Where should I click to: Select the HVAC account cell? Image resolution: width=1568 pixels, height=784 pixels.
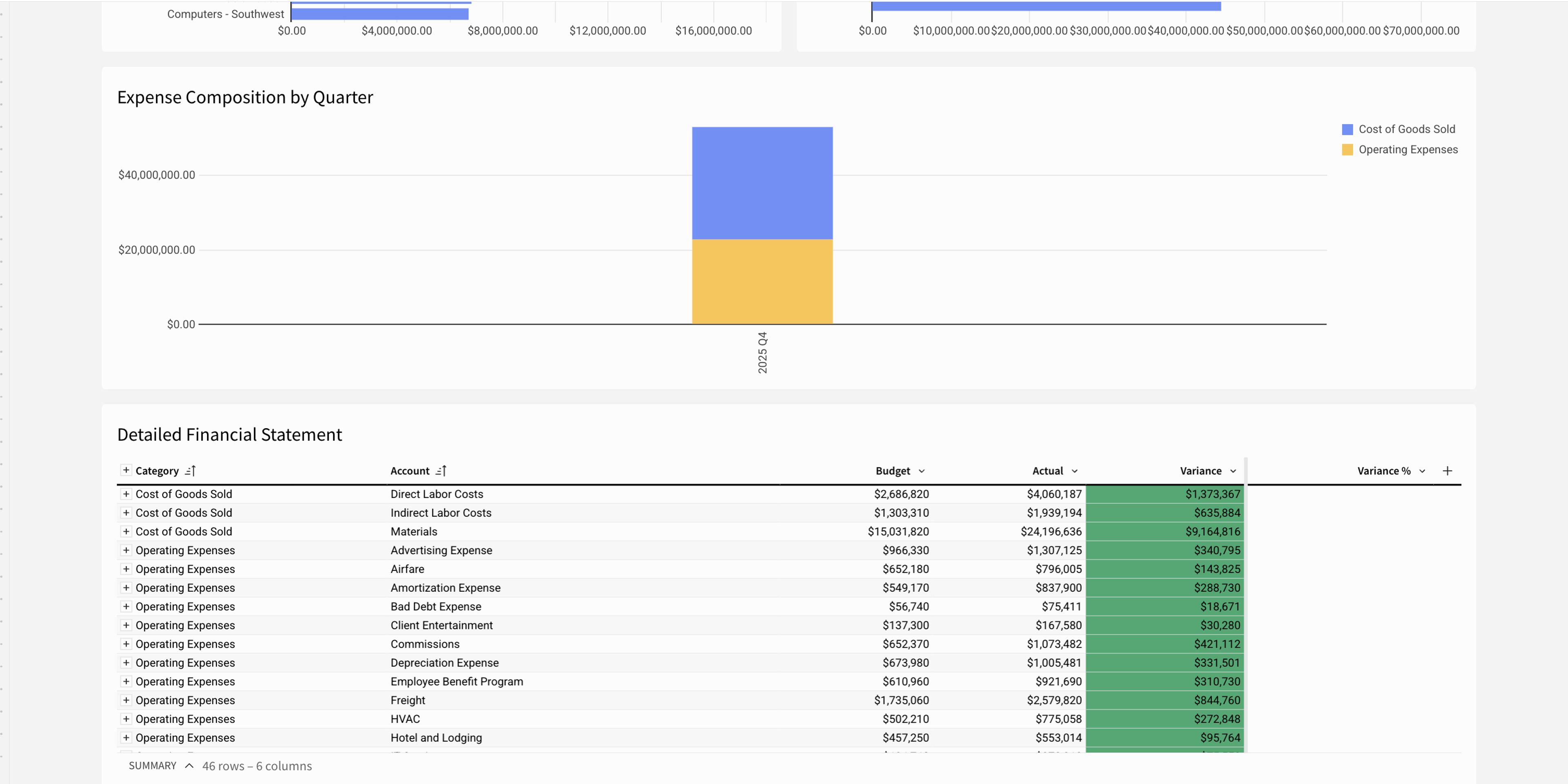pos(405,719)
